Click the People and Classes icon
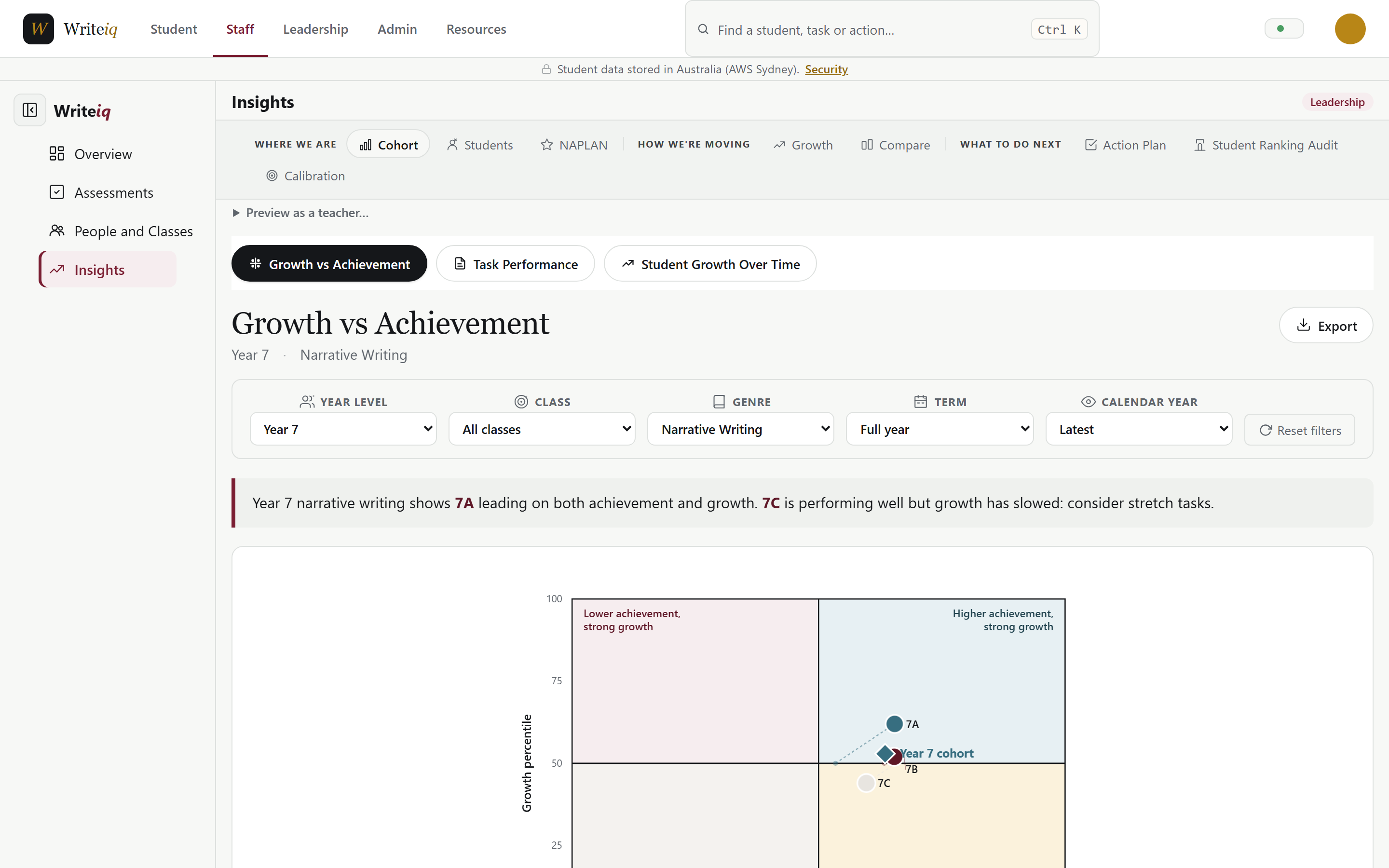This screenshot has height=868, width=1389. [57, 231]
